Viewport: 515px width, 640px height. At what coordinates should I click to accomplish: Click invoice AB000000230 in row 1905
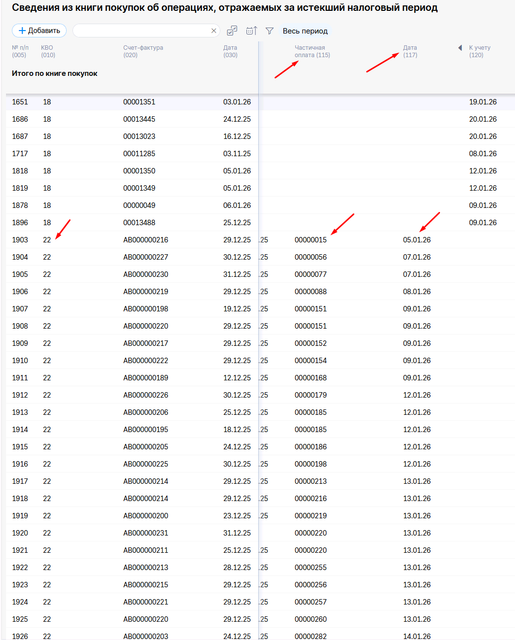[146, 274]
